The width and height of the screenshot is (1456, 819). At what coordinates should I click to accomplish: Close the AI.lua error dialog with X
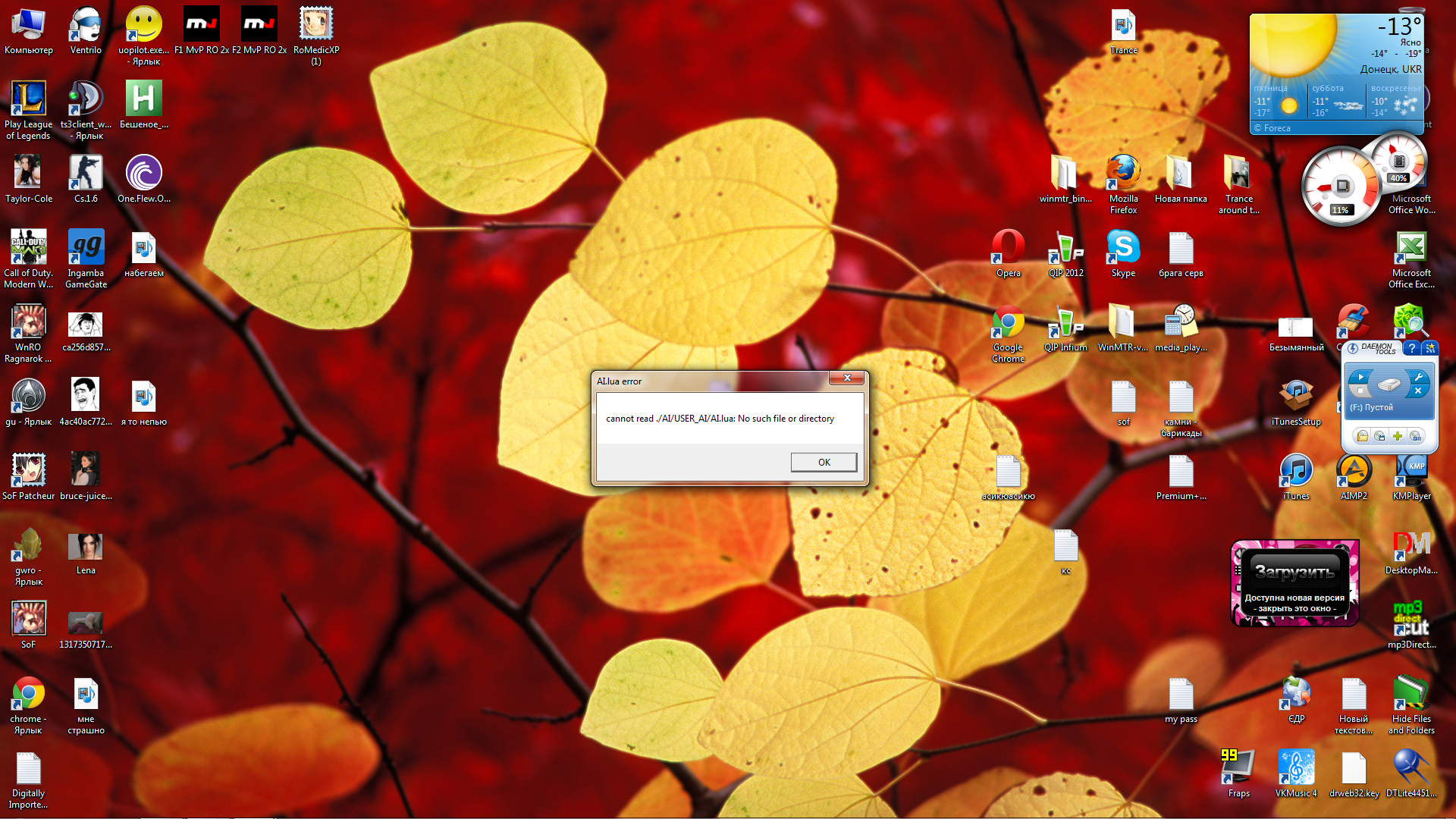tap(847, 378)
